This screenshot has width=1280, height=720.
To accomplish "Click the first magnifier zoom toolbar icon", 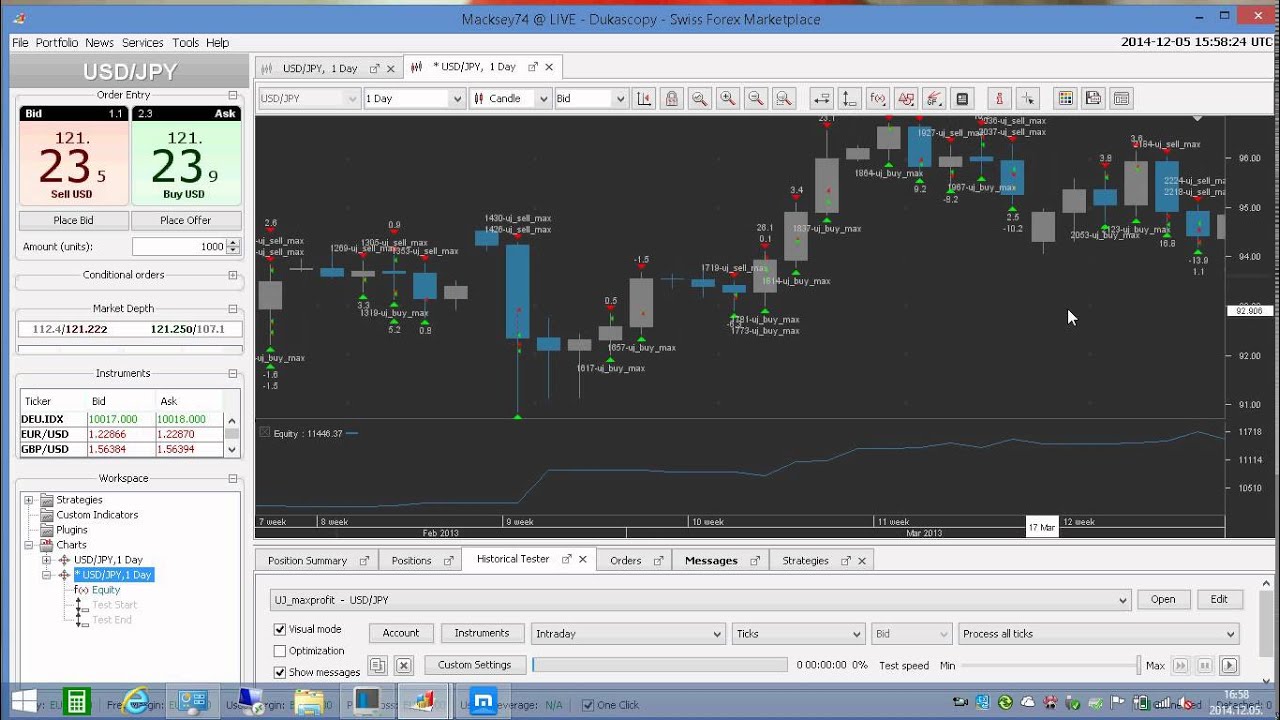I will click(699, 98).
